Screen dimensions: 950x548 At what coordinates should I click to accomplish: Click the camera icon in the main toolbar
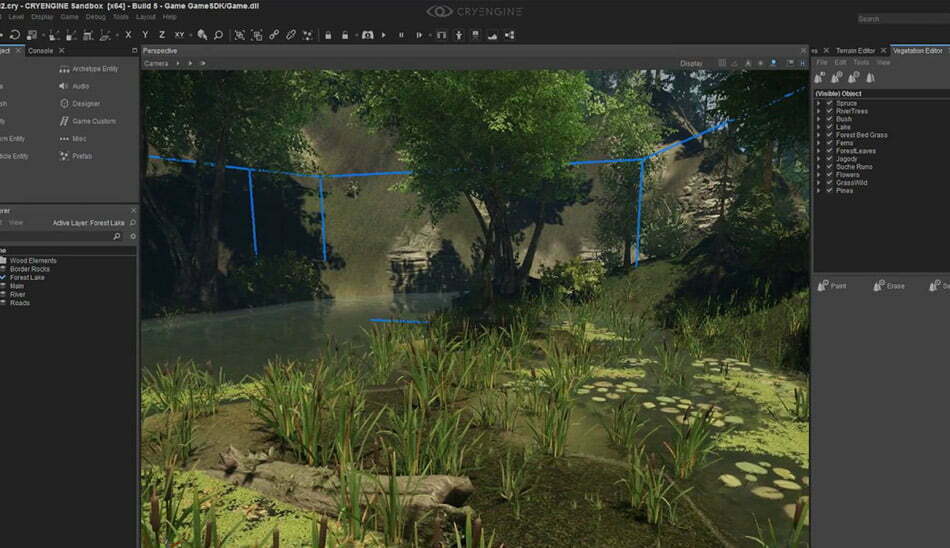pyautogui.click(x=367, y=35)
